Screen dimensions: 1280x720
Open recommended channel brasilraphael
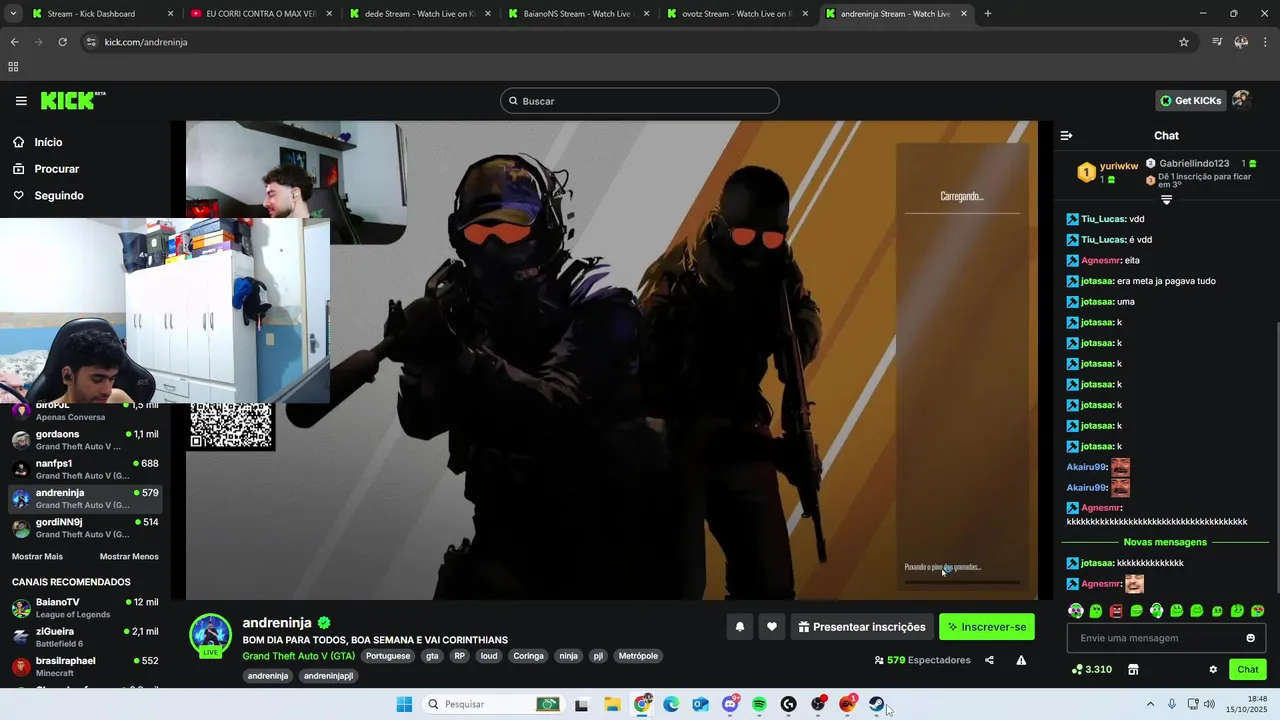coord(85,666)
